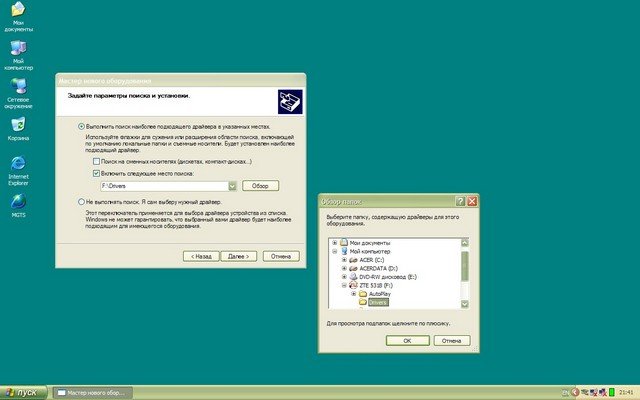Collapse the Мой компьютер tree node
The image size is (640, 400).
[x=334, y=252]
